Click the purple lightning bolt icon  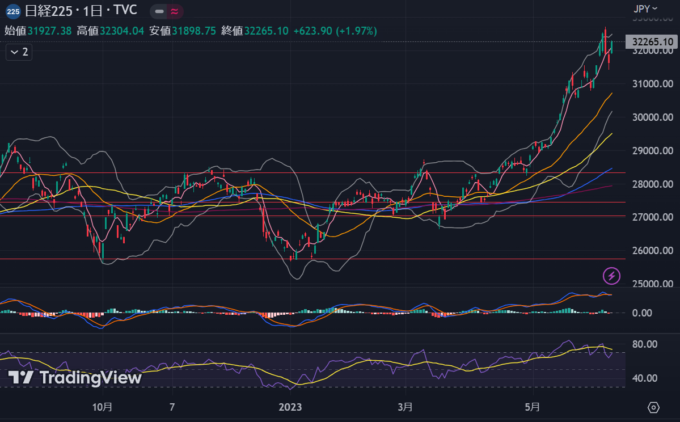(x=611, y=275)
